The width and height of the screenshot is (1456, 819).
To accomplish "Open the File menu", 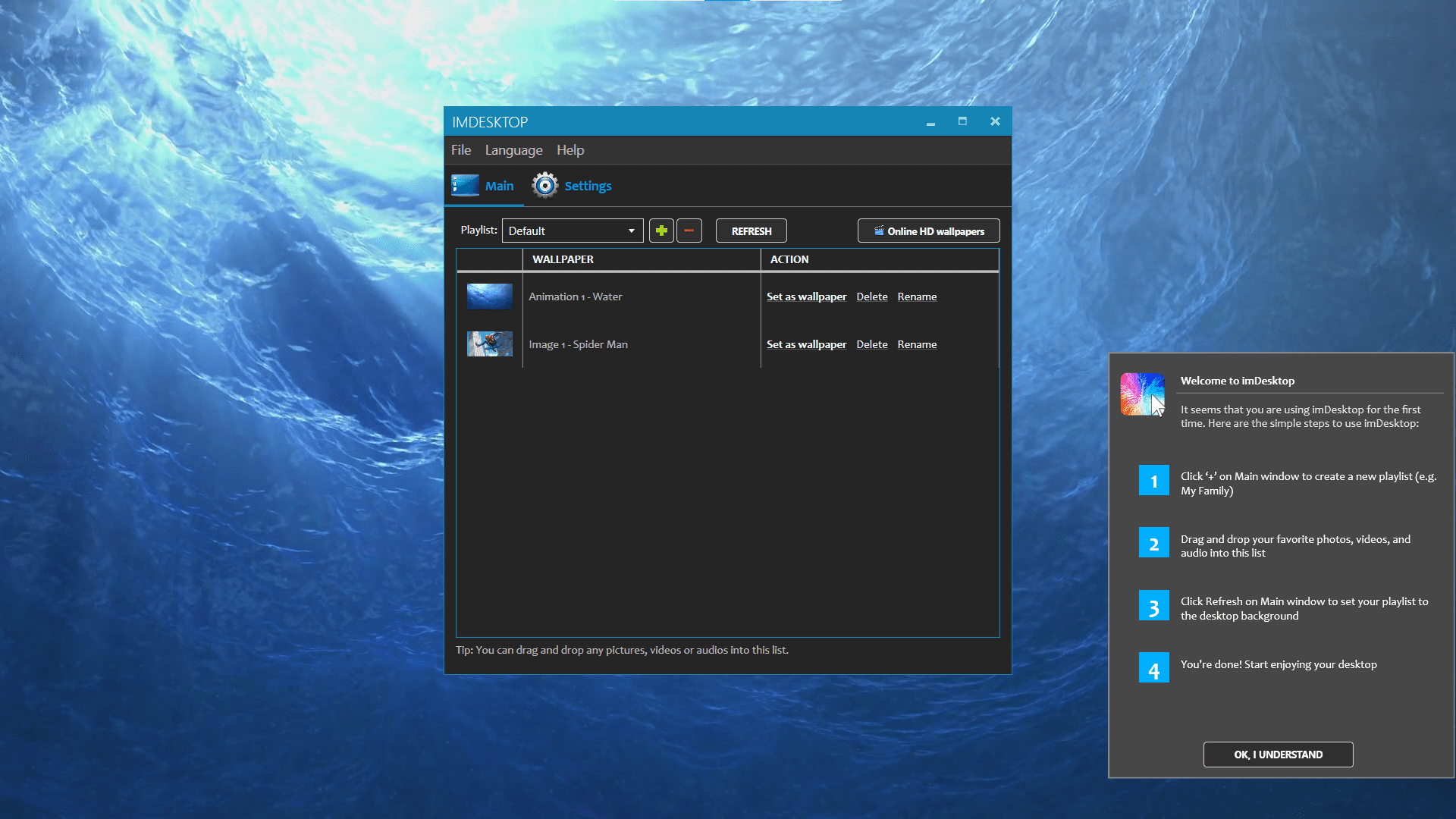I will [x=460, y=150].
